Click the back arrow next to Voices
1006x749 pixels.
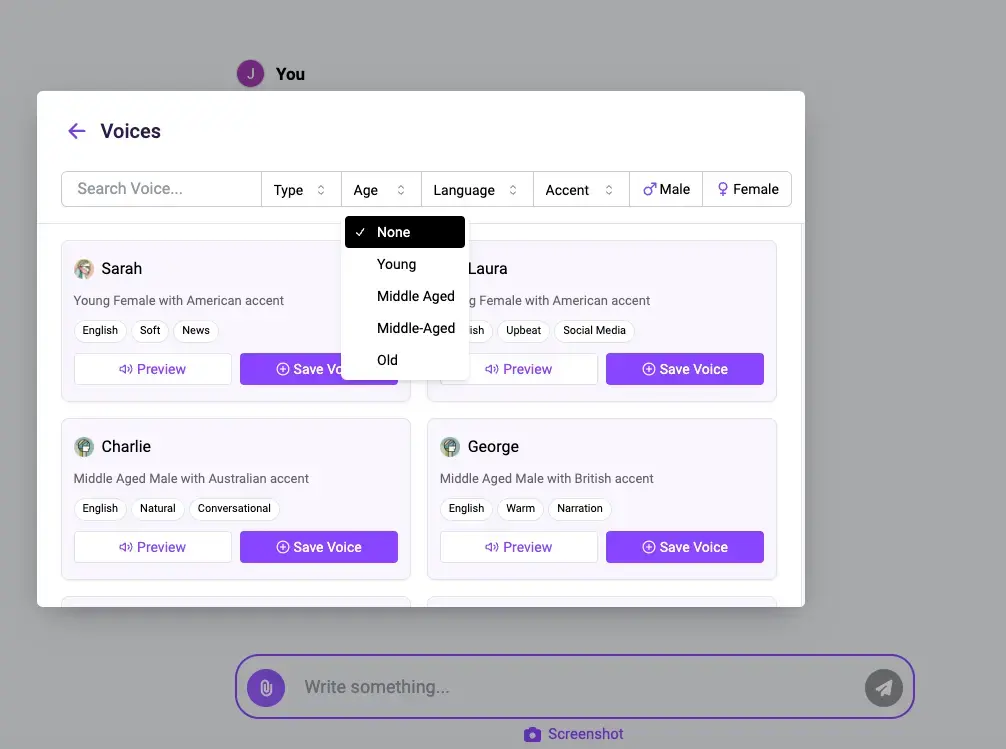[x=76, y=131]
